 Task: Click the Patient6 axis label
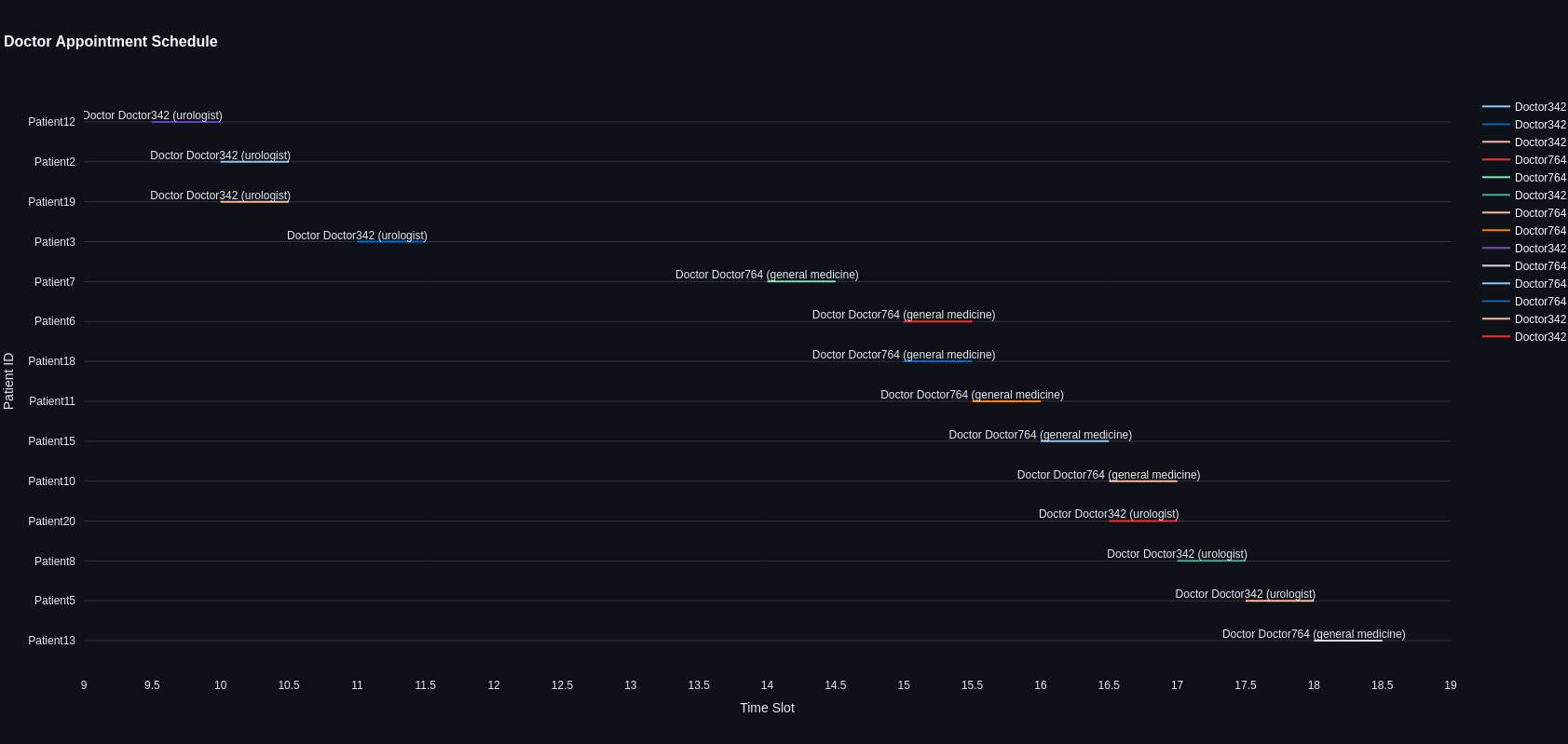pos(55,321)
